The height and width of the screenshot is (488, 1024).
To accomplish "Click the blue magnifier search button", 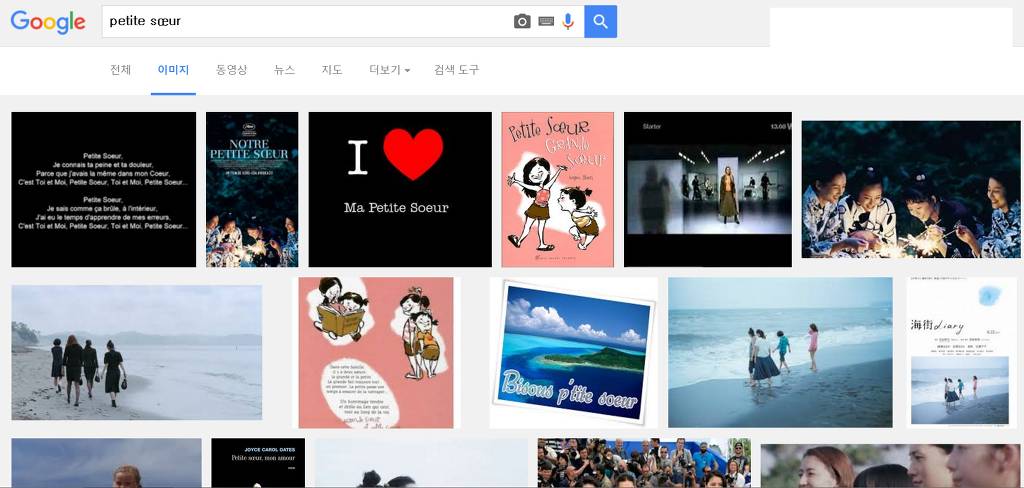I will pos(600,21).
